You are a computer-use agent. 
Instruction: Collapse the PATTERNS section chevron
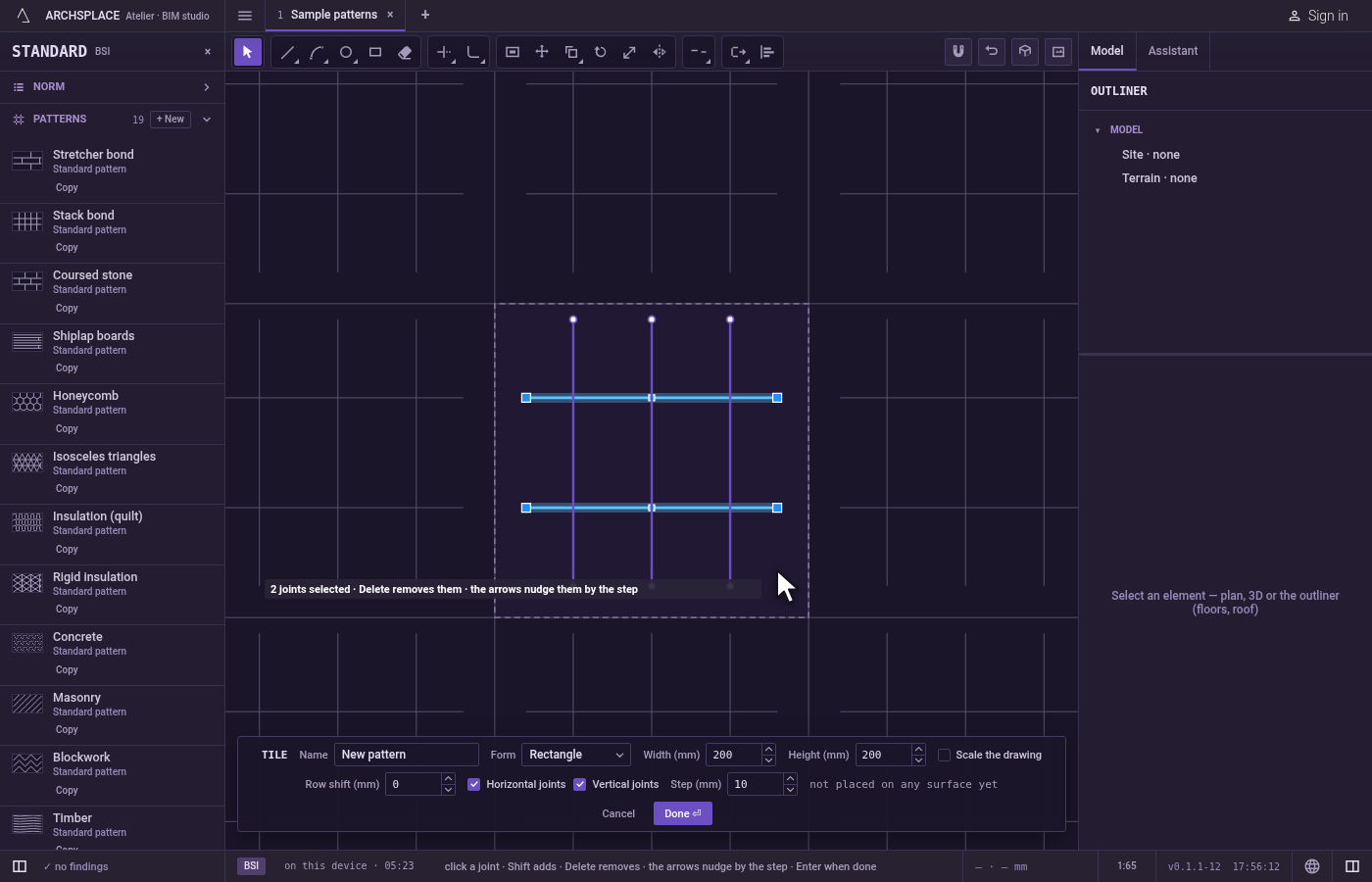coord(207,120)
